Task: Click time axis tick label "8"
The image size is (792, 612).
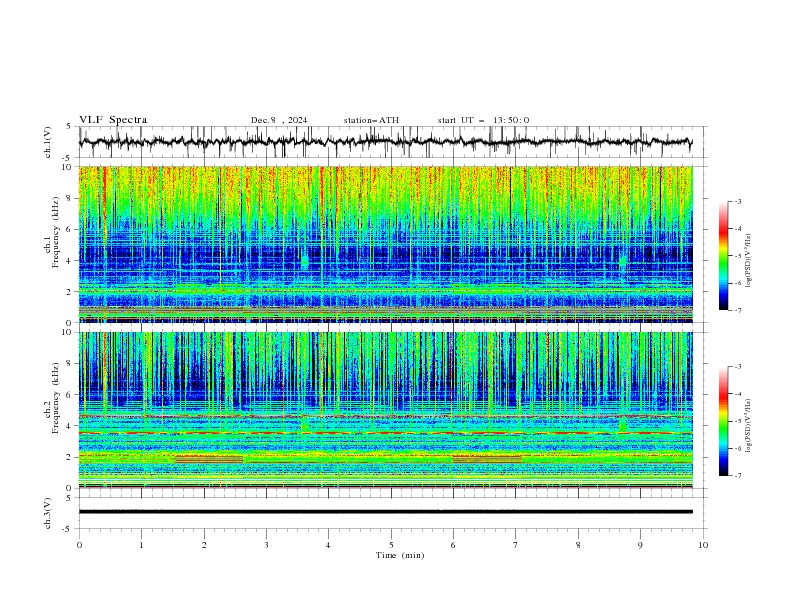Action: pyautogui.click(x=578, y=545)
